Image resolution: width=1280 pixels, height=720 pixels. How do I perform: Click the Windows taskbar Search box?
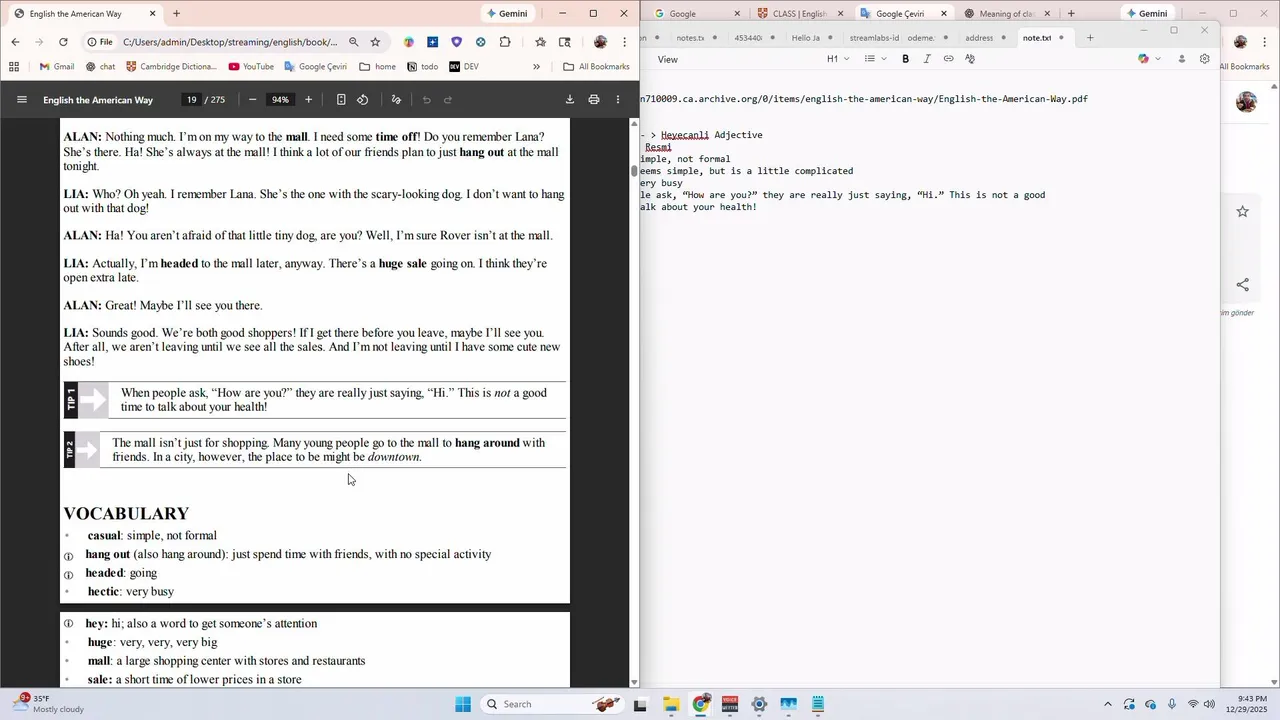552,704
